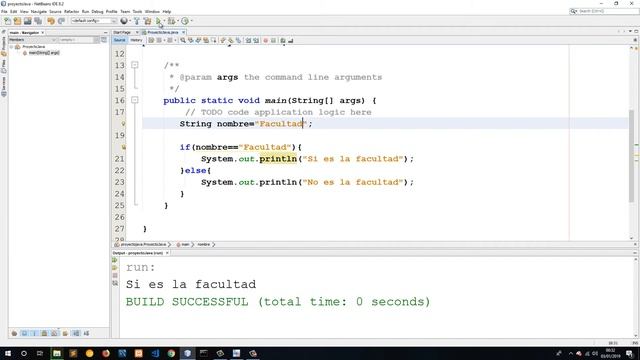The width and height of the screenshot is (640, 360).
Task: Collapse the Javadoc comment fold at line 13
Action: tap(135, 65)
